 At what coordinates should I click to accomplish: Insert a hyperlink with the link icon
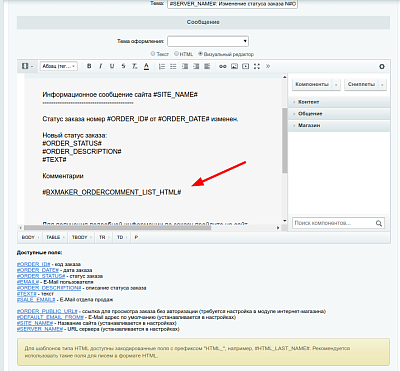pyautogui.click(x=223, y=66)
